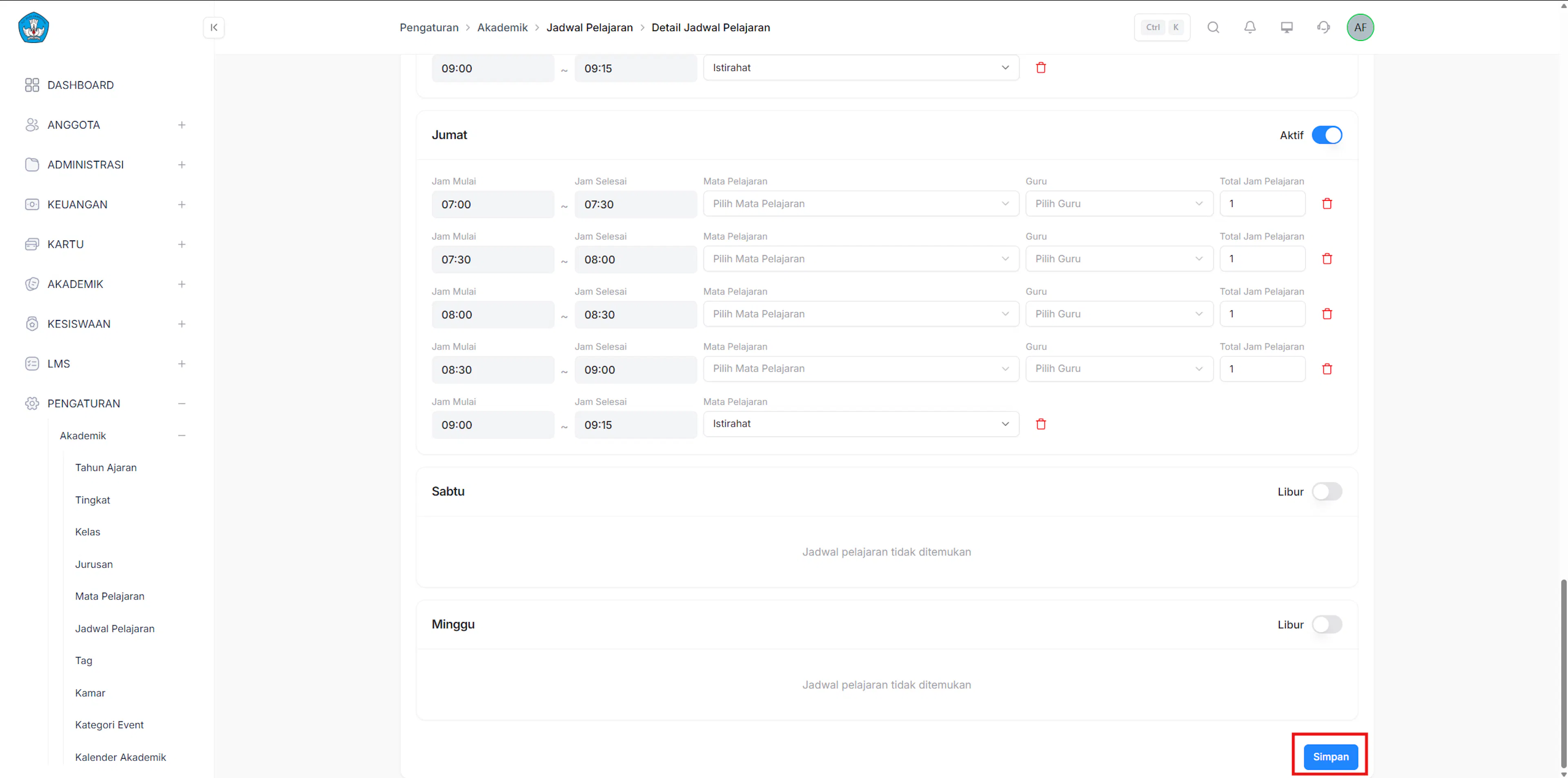Click the Pengaturan gear icon
Image resolution: width=1568 pixels, height=778 pixels.
pos(32,403)
